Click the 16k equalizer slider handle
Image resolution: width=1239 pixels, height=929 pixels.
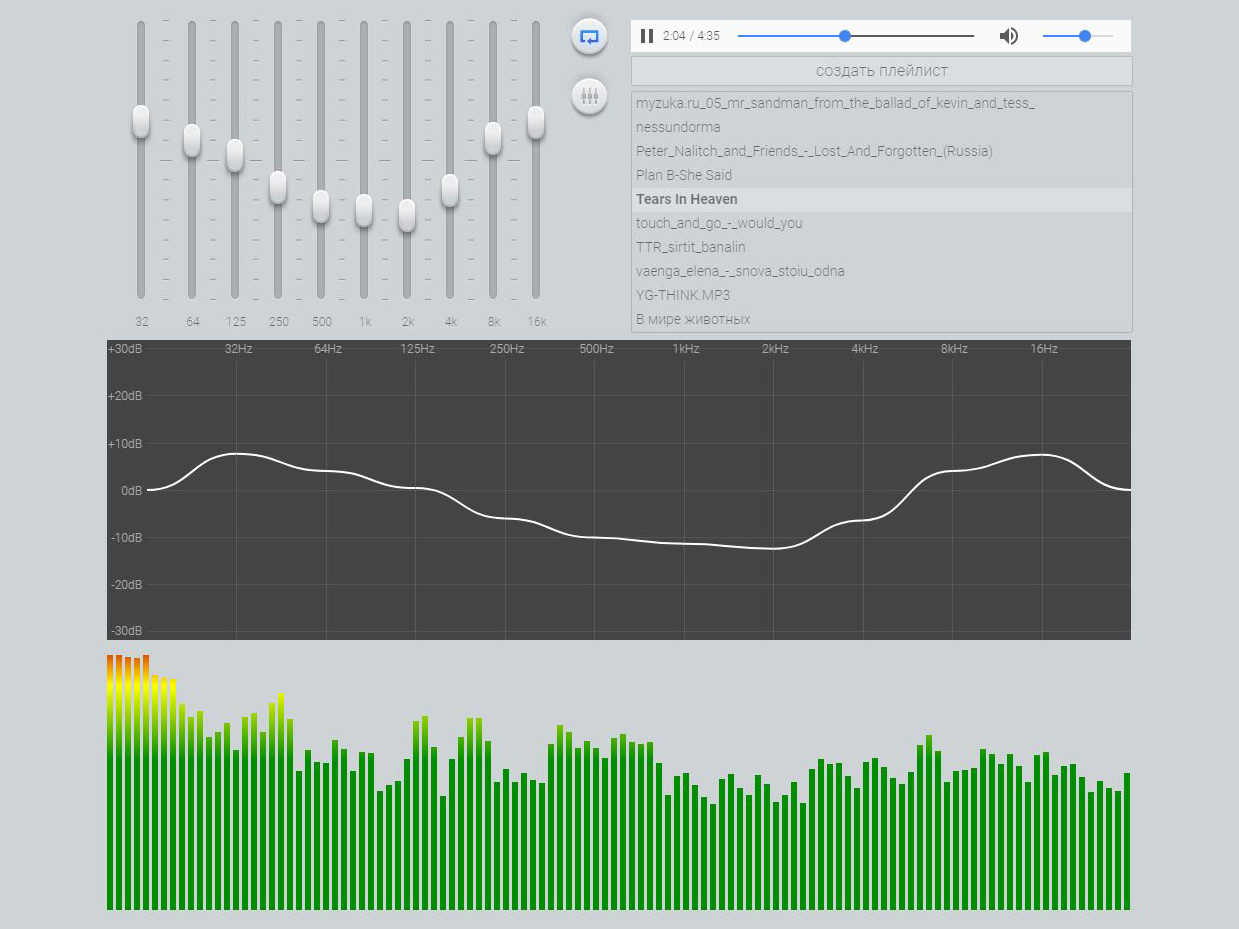(x=536, y=122)
